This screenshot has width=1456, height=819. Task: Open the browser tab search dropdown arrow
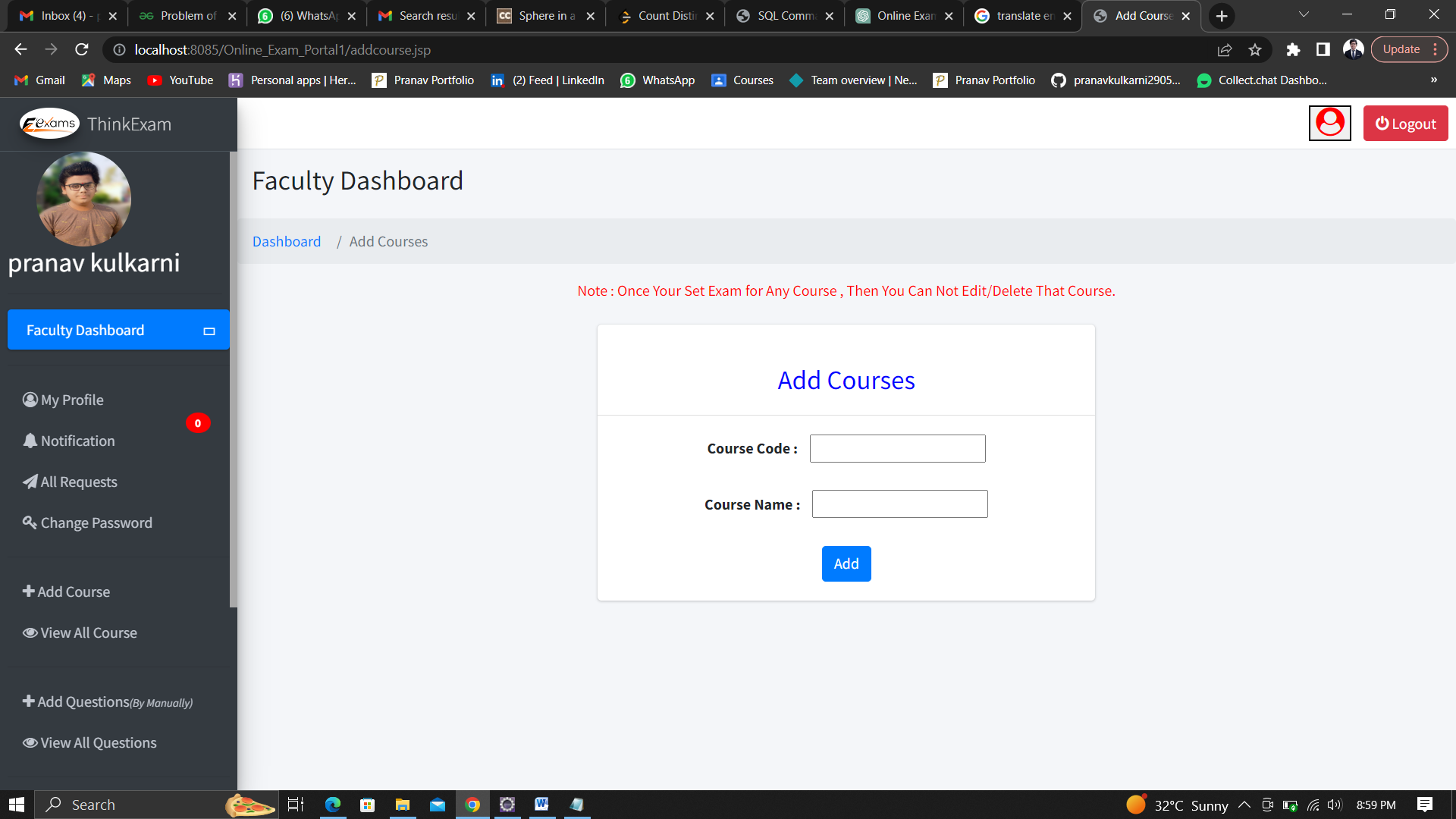click(x=1304, y=15)
